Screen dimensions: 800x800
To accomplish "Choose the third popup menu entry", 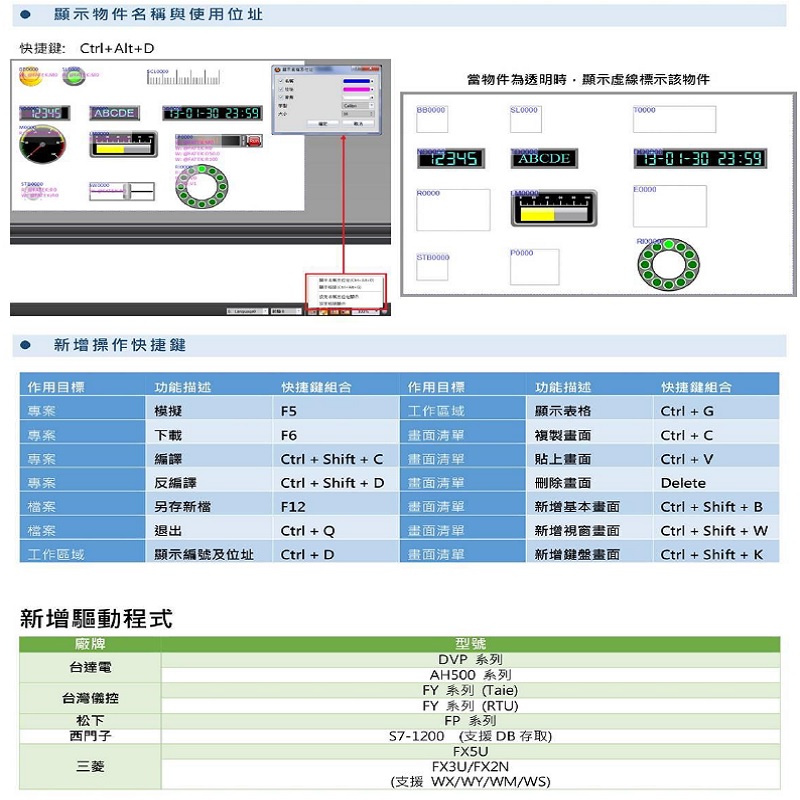I will (339, 297).
